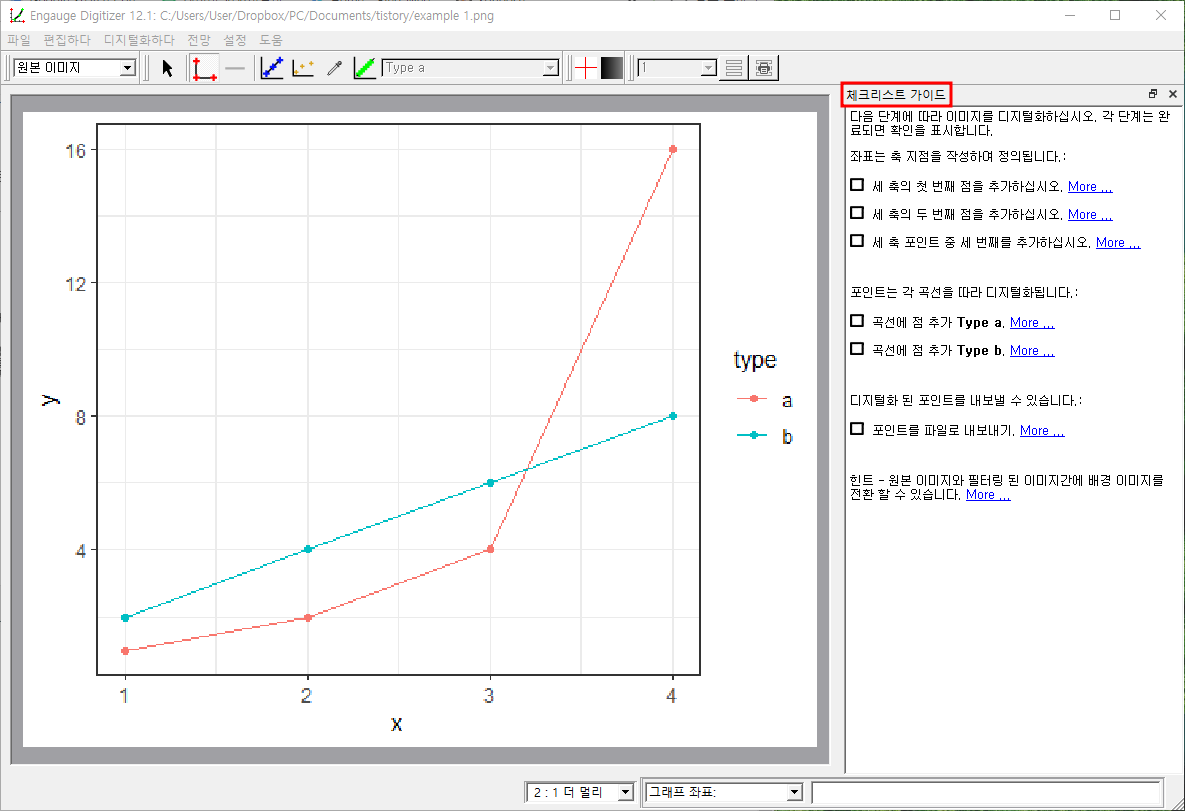Open the 파일 menu
Screen dimensions: 1185x811
tap(19, 40)
